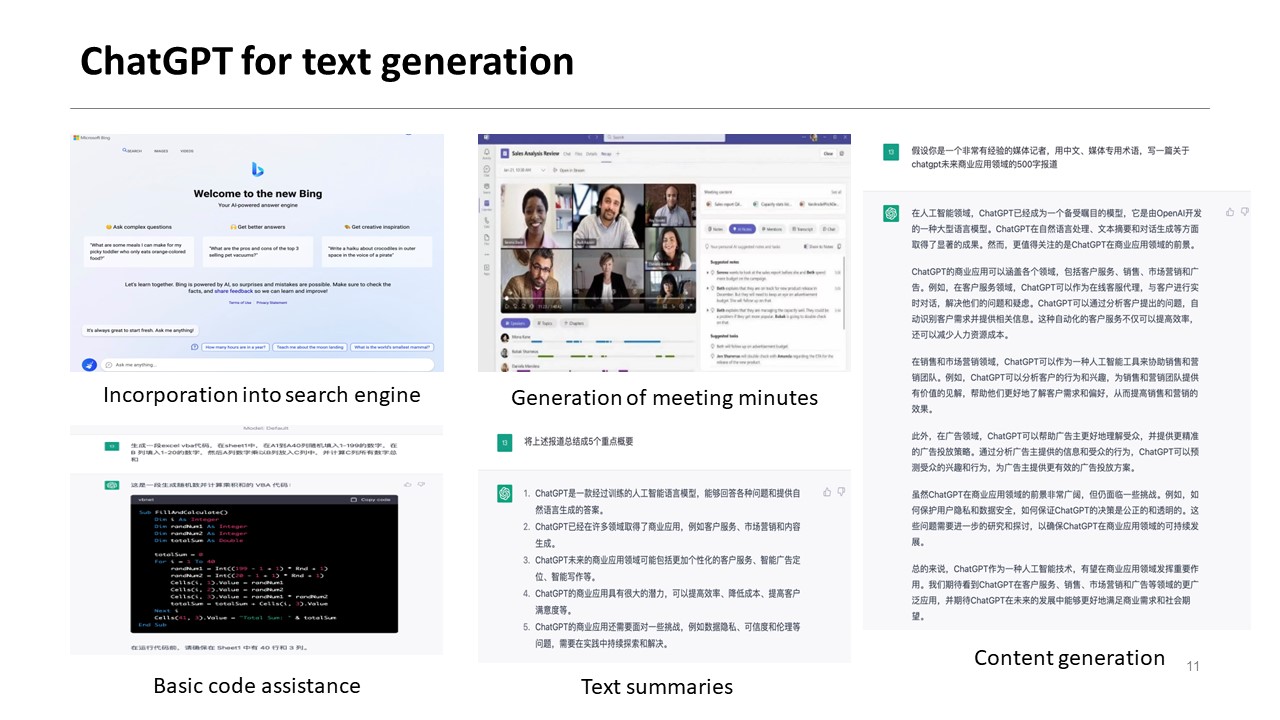Click thumbs up on the VBA code response

click(408, 484)
